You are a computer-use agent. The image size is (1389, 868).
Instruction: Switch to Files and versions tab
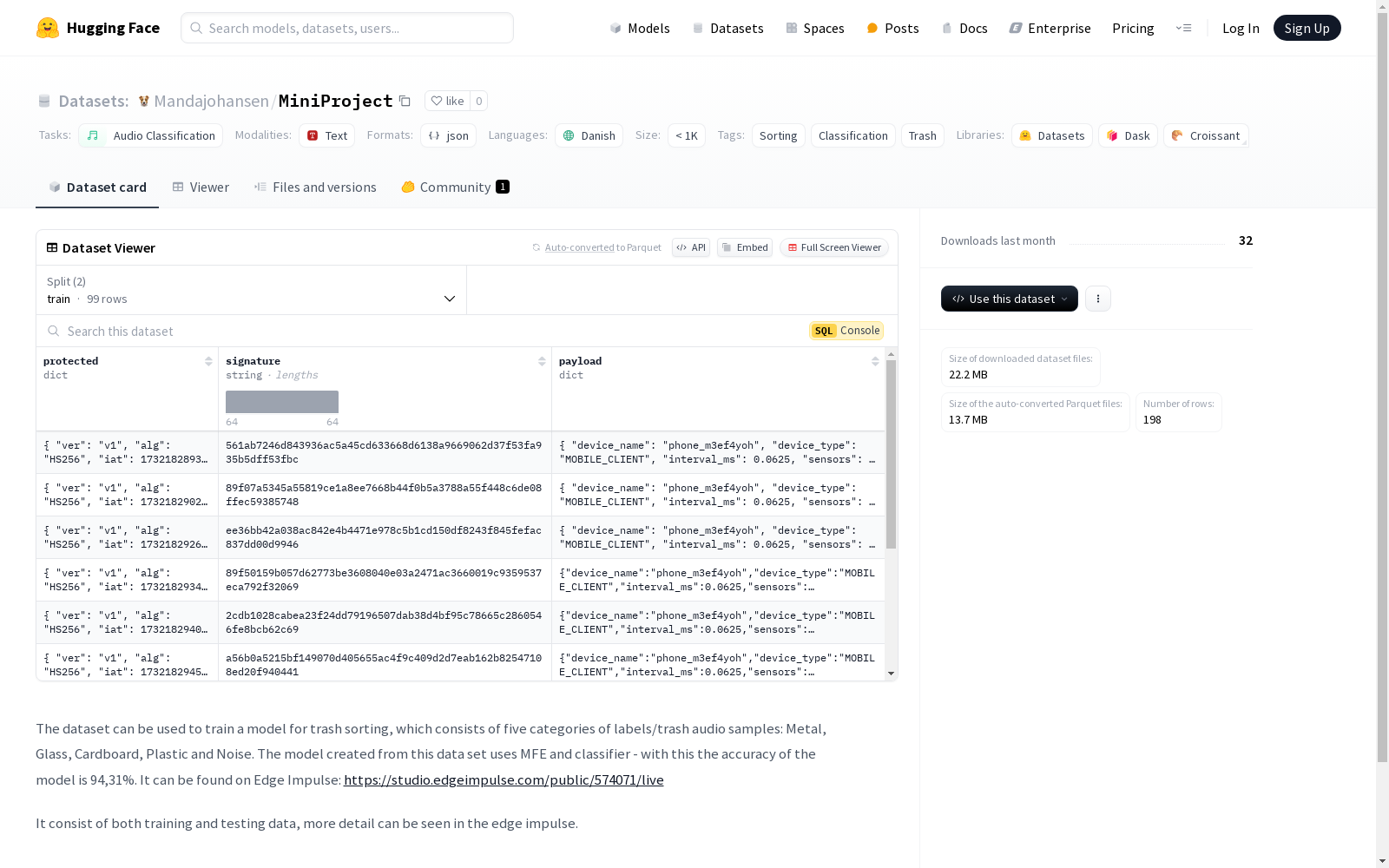[315, 187]
